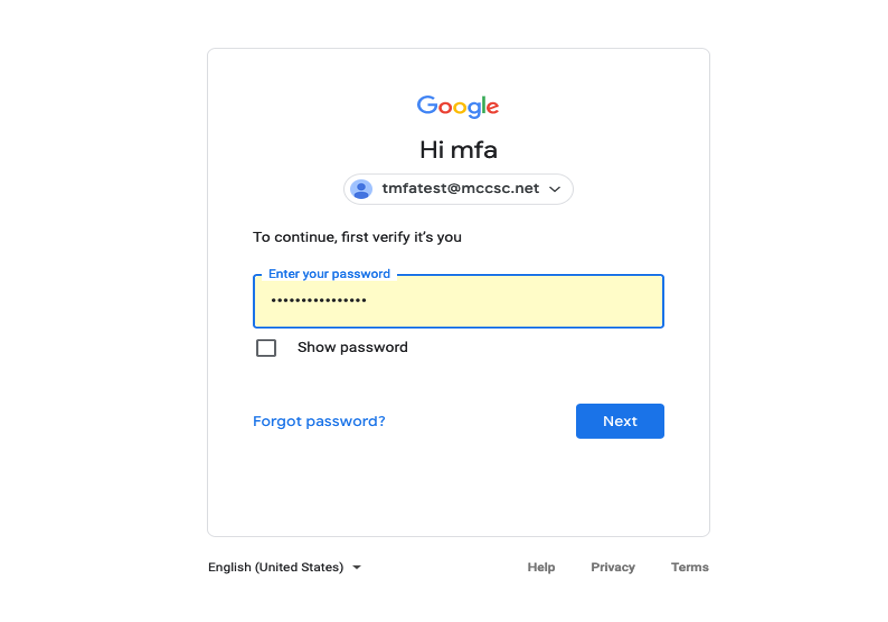Click the masked password dots
The image size is (888, 622).
319,301
